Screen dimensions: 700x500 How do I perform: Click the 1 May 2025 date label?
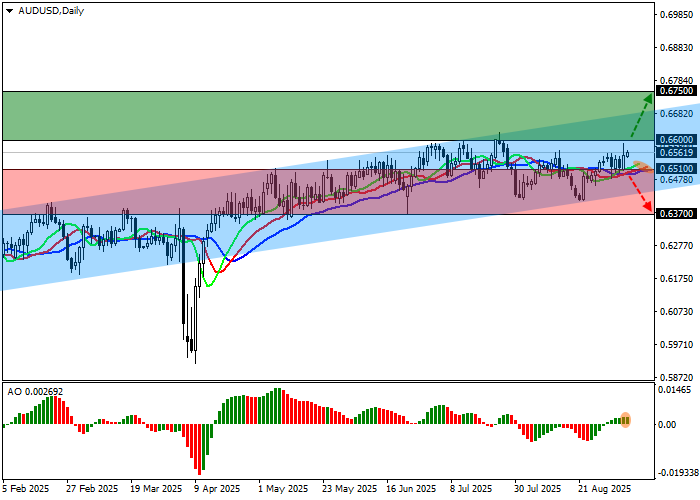tap(283, 489)
